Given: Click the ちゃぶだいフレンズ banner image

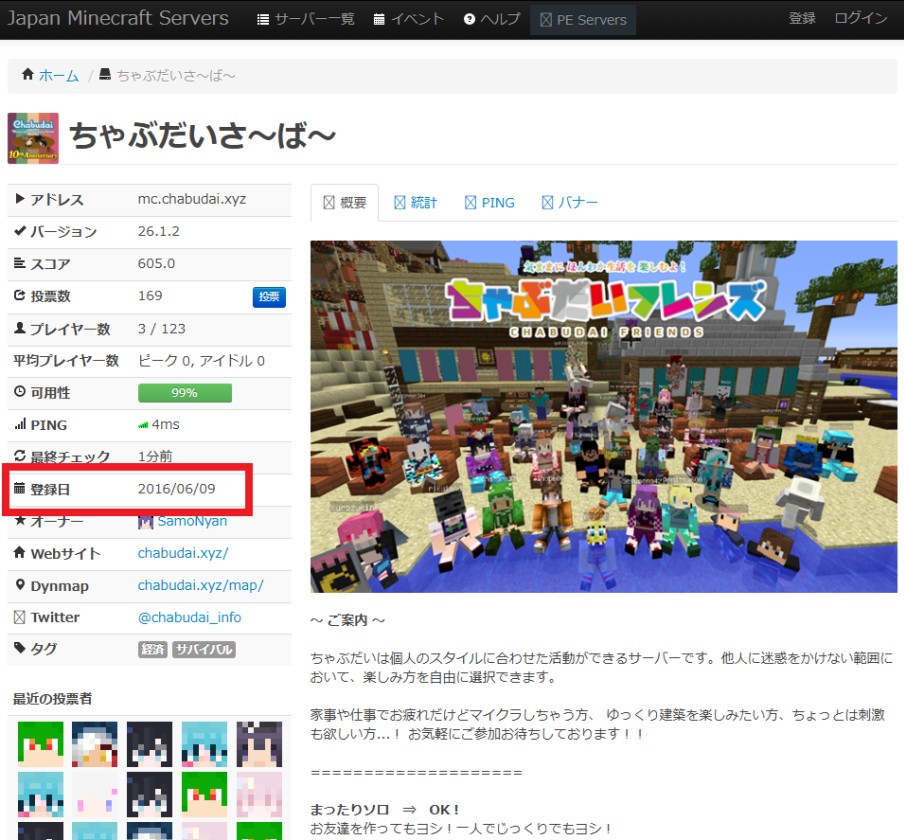Looking at the screenshot, I should coord(604,416).
